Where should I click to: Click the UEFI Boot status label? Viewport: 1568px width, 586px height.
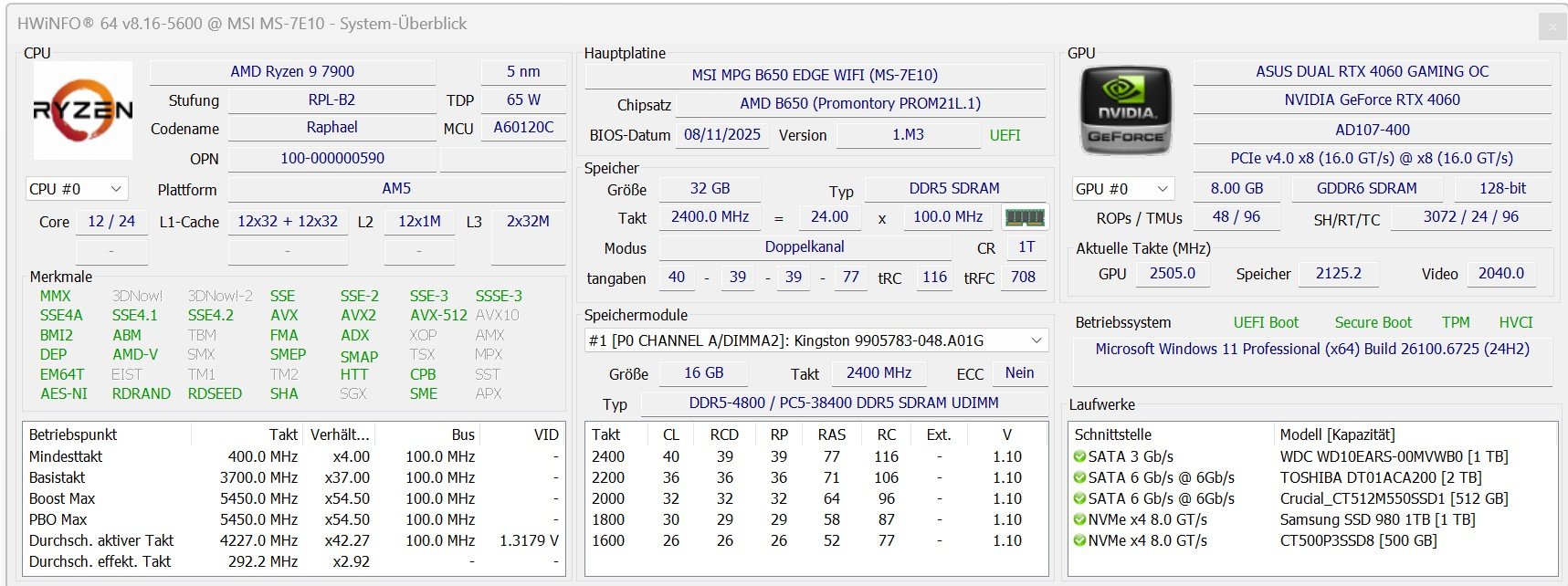(x=1266, y=322)
